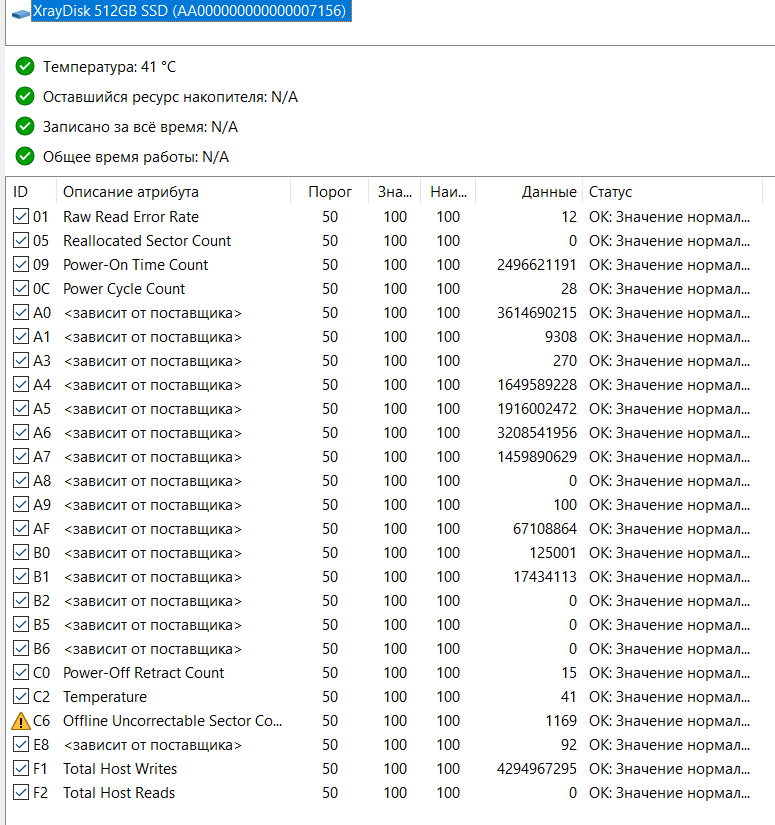Toggle checkbox for C2 Temperature

tap(21, 697)
